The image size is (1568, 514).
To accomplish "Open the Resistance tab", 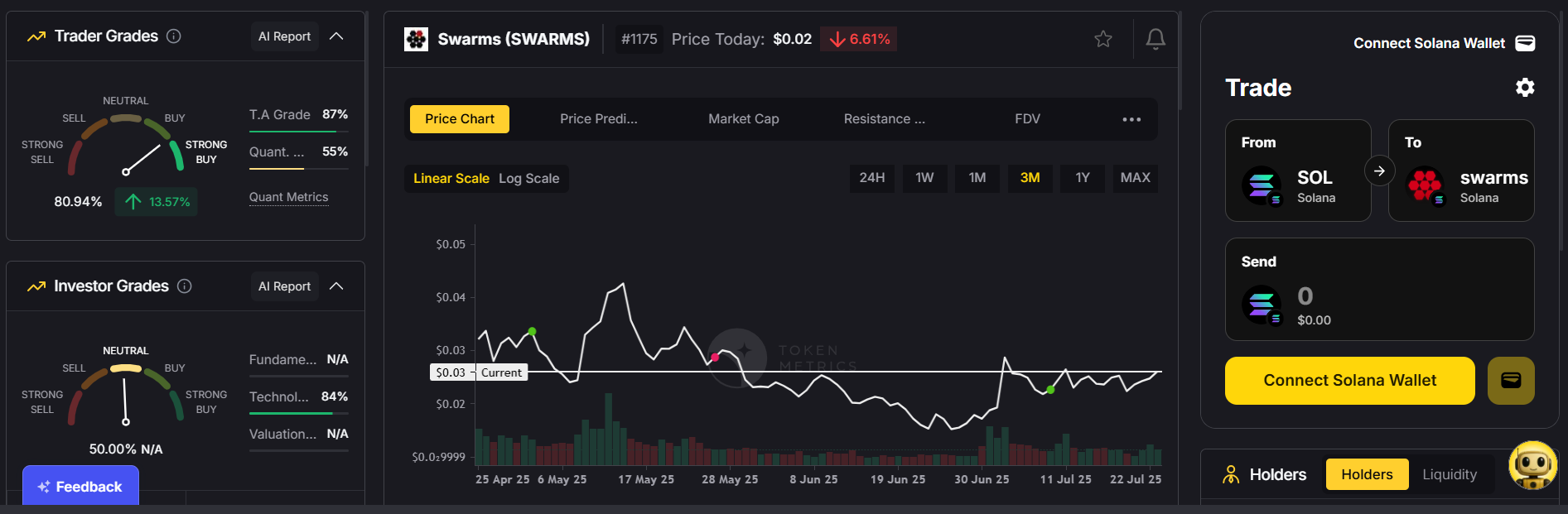I will (x=885, y=119).
